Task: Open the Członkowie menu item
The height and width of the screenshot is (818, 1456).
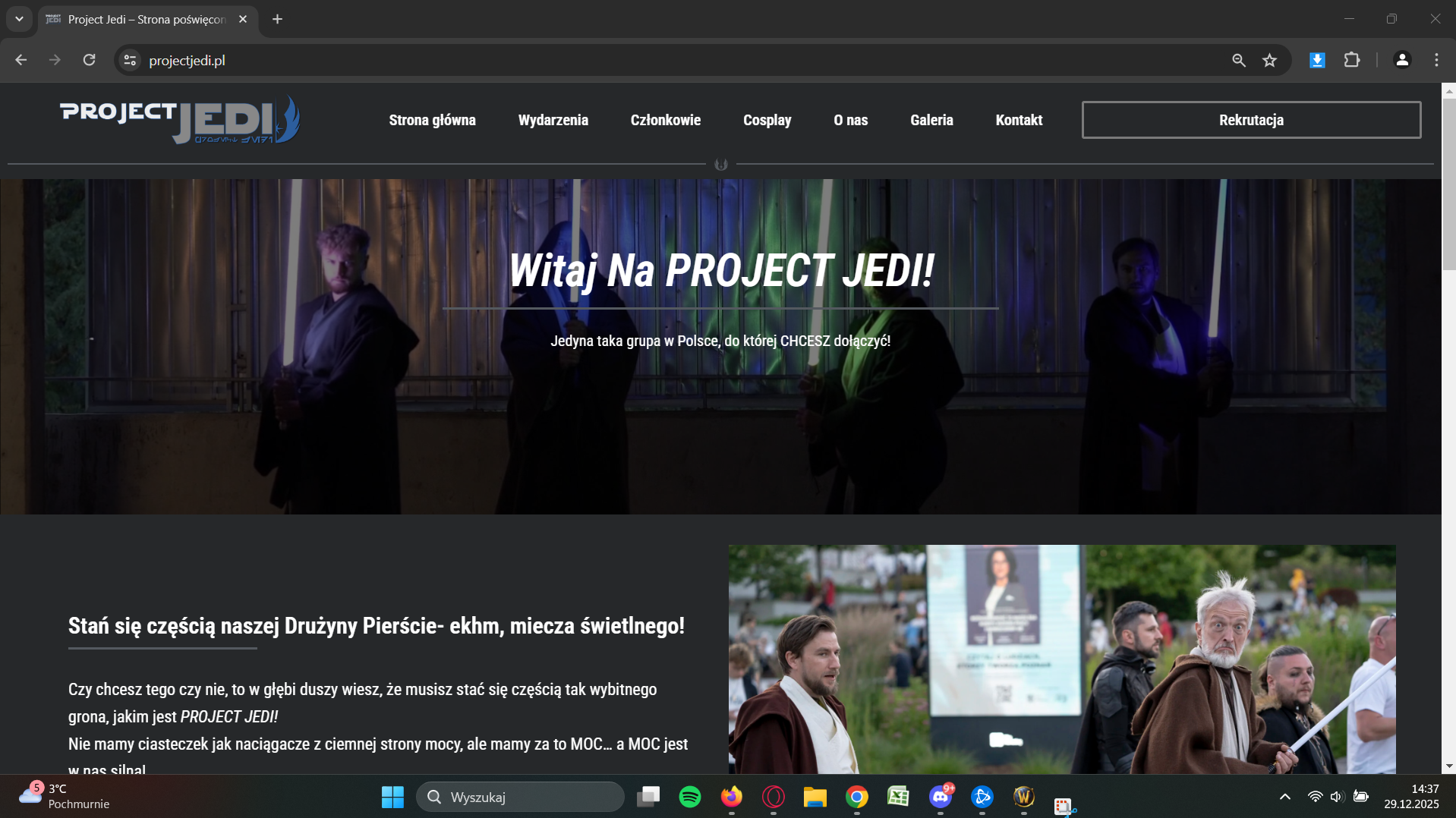Action: click(665, 120)
